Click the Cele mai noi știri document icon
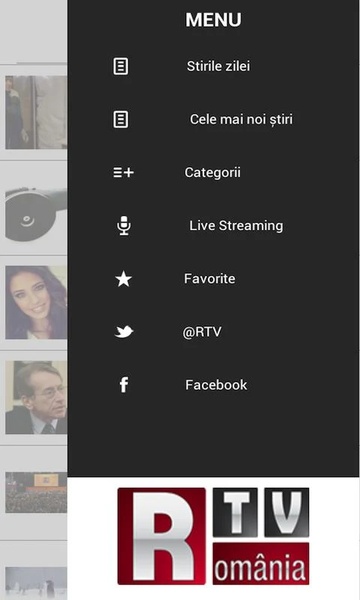This screenshot has height=600, width=360. click(121, 119)
